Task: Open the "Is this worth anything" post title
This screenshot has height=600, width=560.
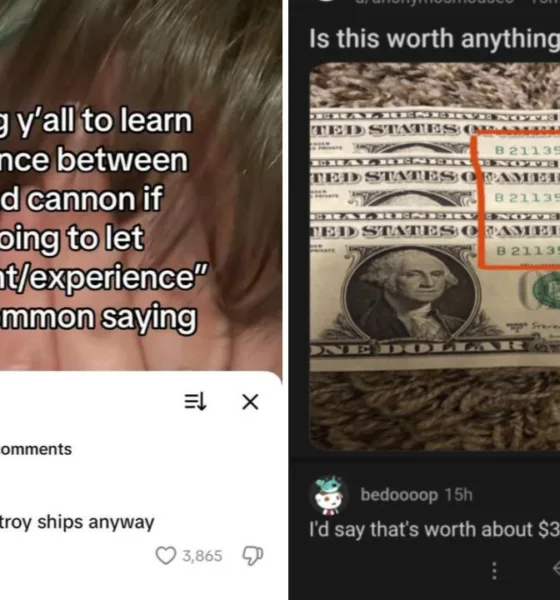Action: [434, 39]
